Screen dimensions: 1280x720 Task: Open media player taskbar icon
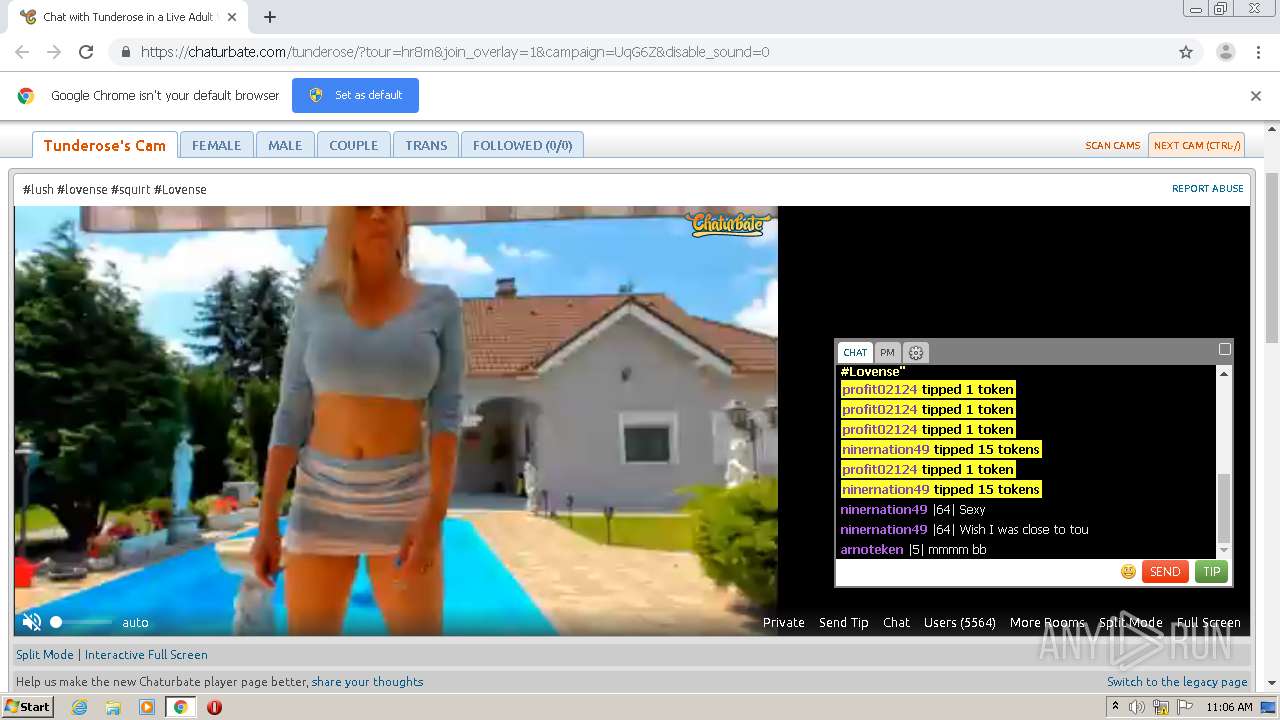(x=147, y=707)
